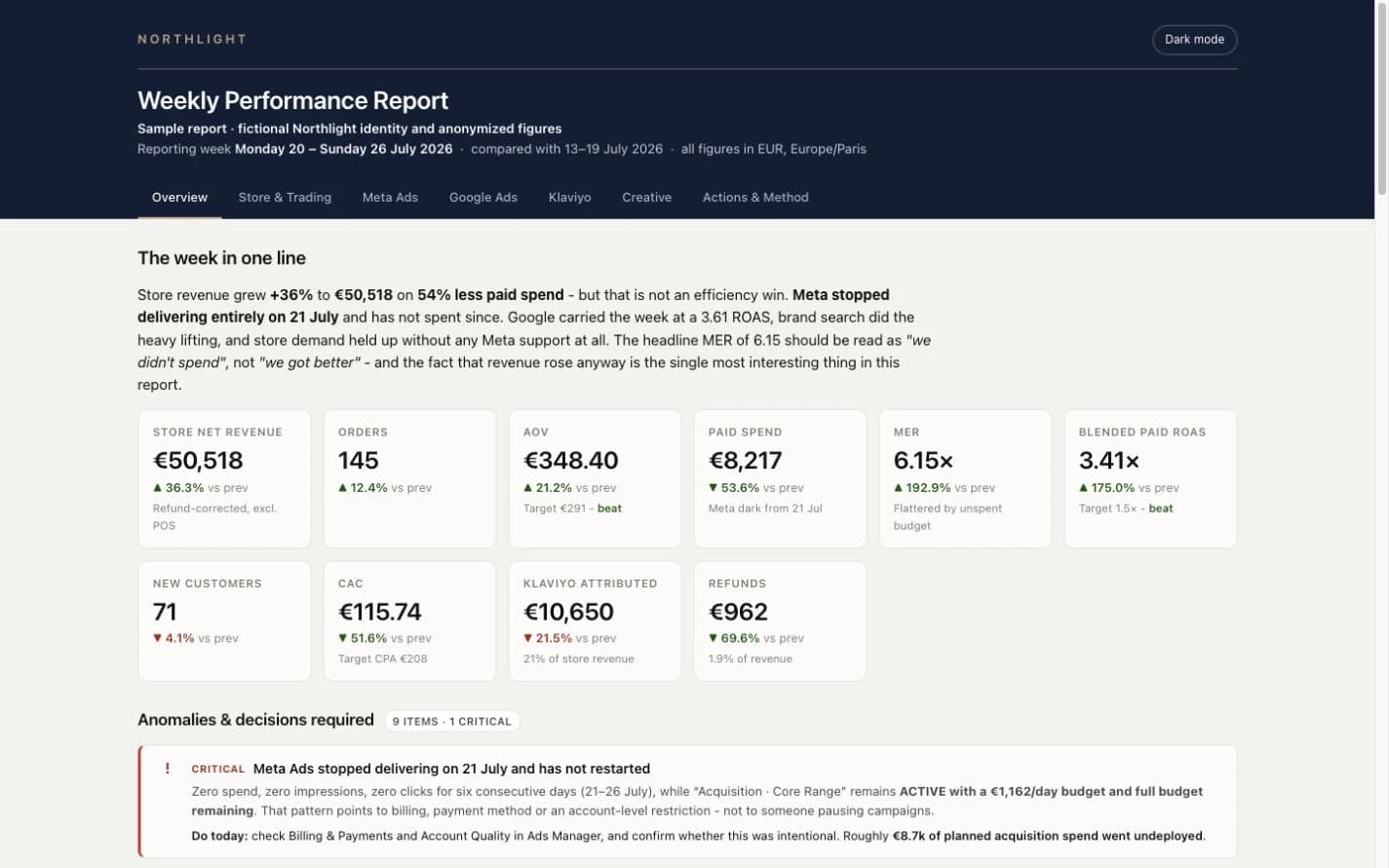Viewport: 1389px width, 868px height.
Task: Click the "Anomalies & decisions required" heading
Action: point(255,720)
